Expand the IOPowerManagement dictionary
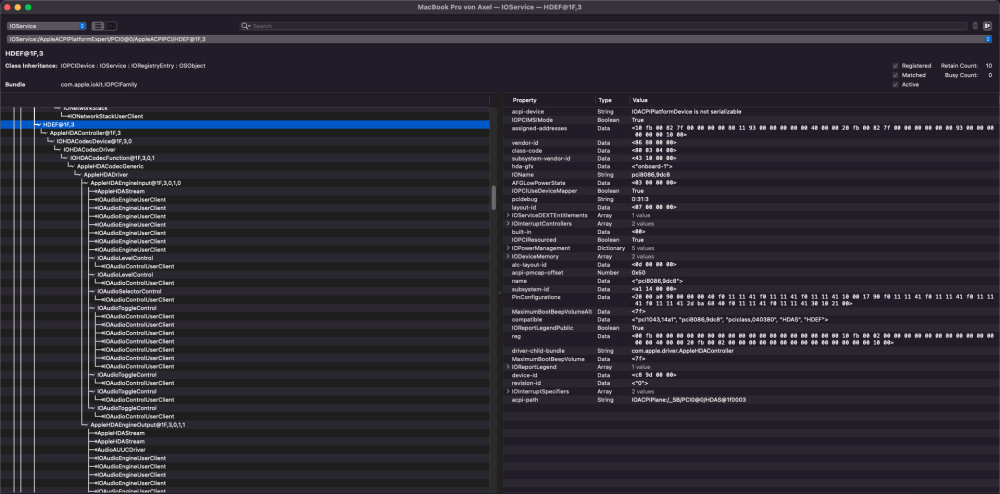 click(508, 248)
